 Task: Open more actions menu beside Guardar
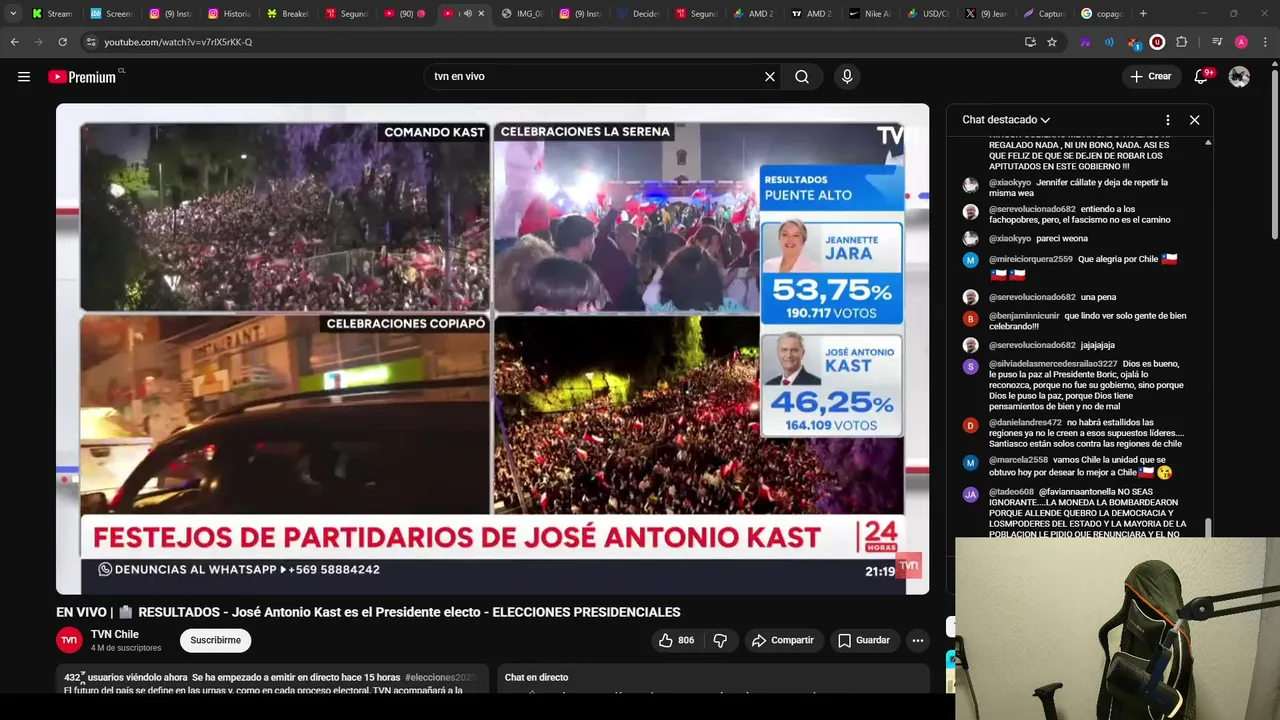click(x=918, y=640)
